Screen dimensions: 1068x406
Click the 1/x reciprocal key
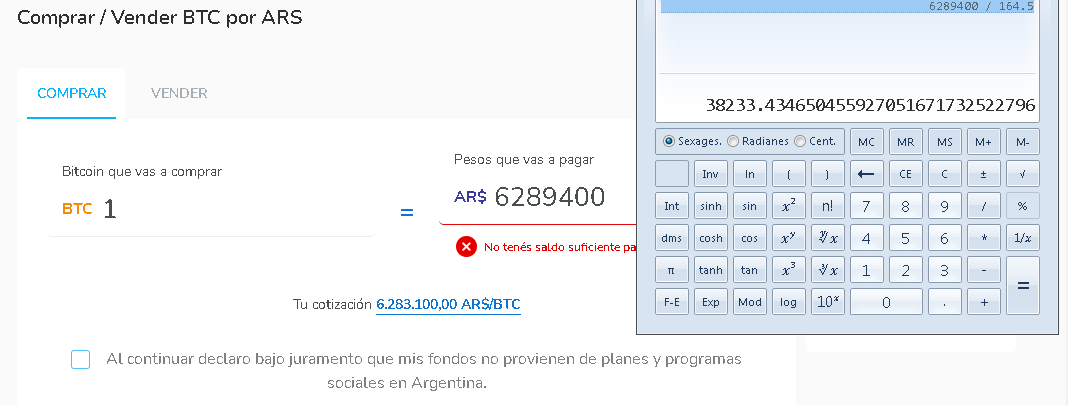[x=1022, y=238]
